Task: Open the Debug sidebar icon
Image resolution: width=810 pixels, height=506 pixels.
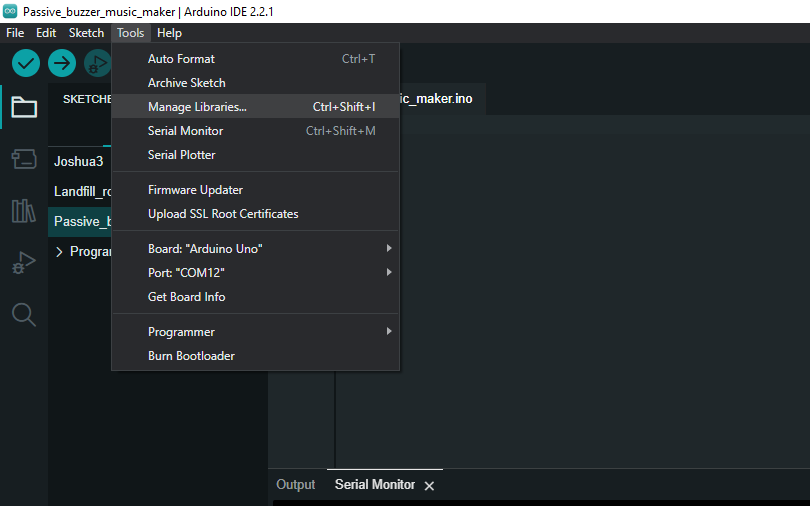Action: pyautogui.click(x=24, y=262)
